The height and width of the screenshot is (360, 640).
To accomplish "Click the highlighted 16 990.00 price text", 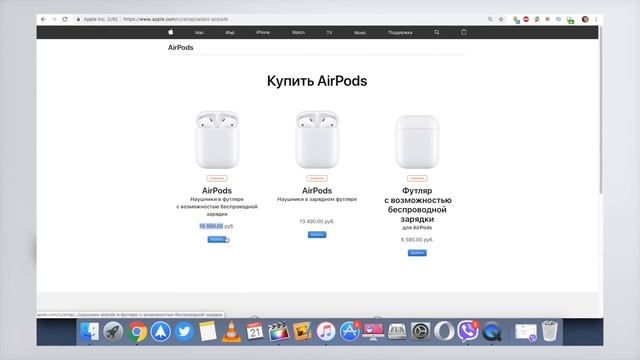I will click(211, 226).
